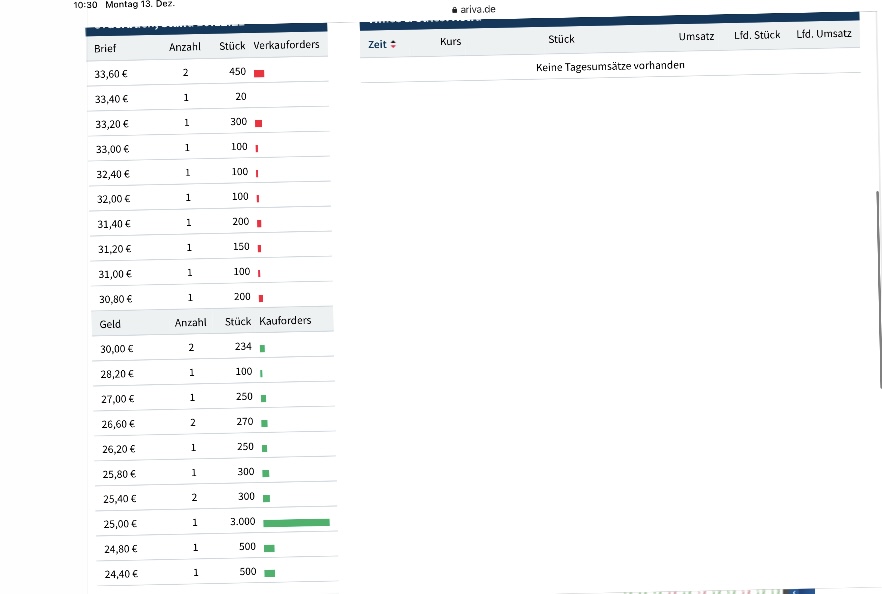Tap the Verkauforders column header
Viewport: 882px width, 594px height.
coord(287,46)
